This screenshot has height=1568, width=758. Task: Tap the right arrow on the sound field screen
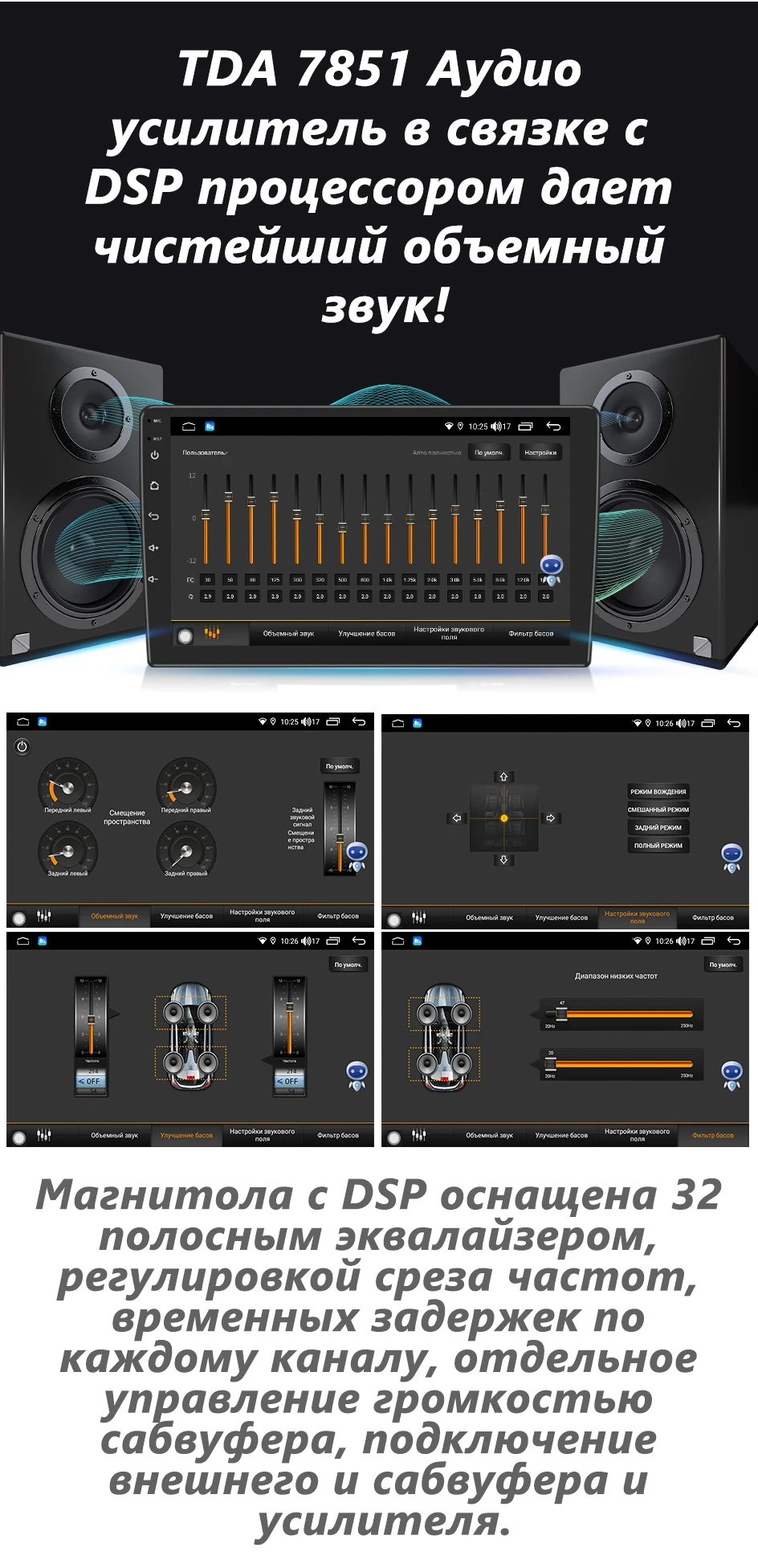point(551,818)
